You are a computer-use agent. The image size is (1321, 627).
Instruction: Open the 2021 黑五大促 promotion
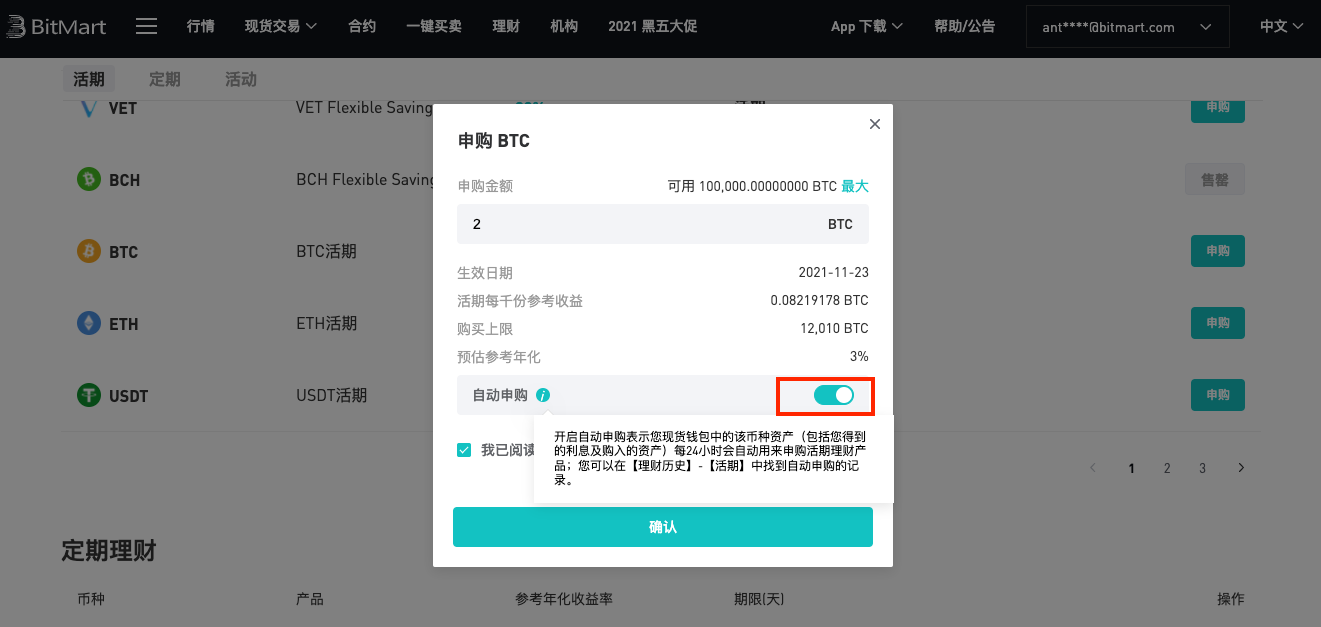click(x=652, y=26)
